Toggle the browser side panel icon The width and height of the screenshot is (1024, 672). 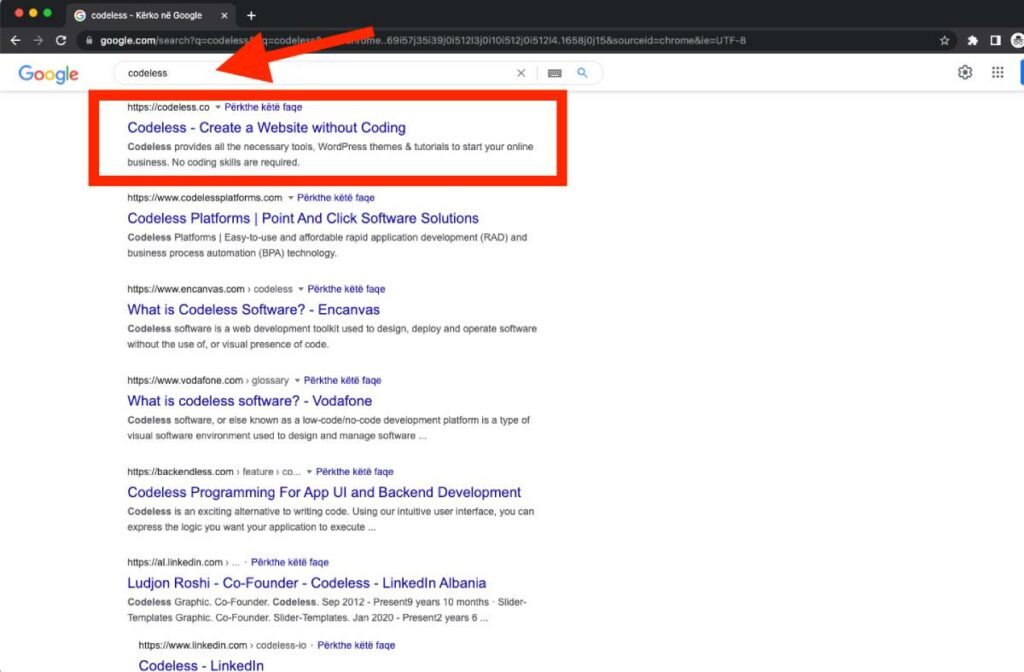tap(995, 40)
